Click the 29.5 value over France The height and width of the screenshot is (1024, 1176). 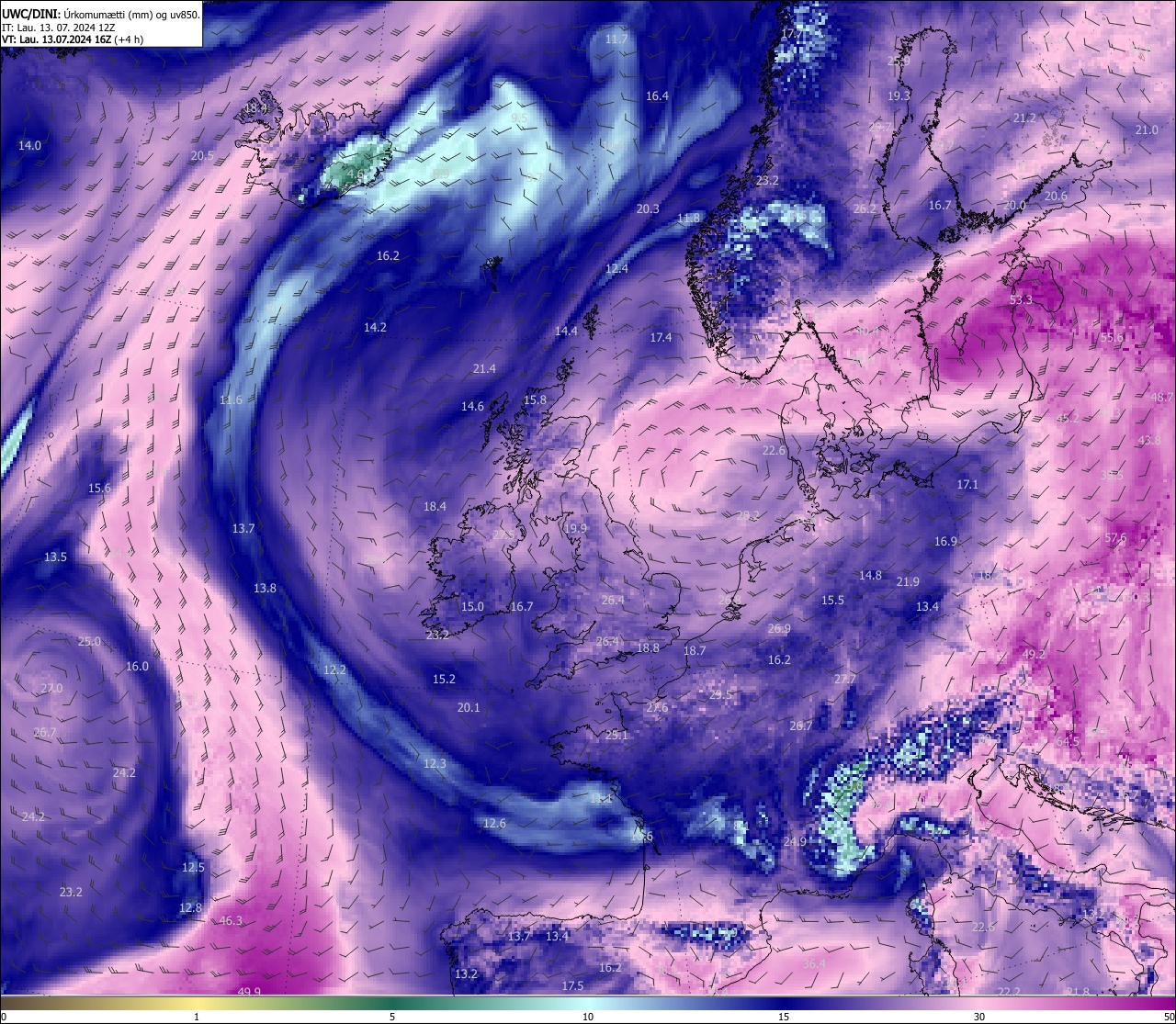tap(721, 694)
